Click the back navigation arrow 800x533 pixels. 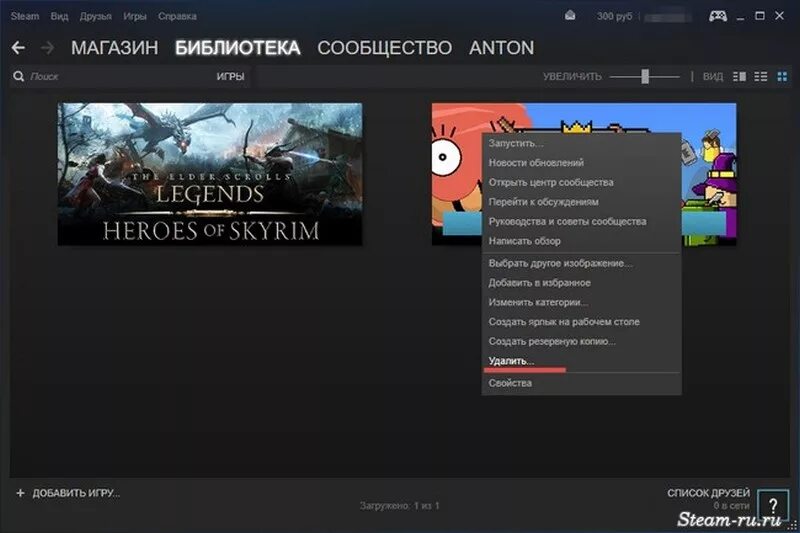pyautogui.click(x=18, y=48)
